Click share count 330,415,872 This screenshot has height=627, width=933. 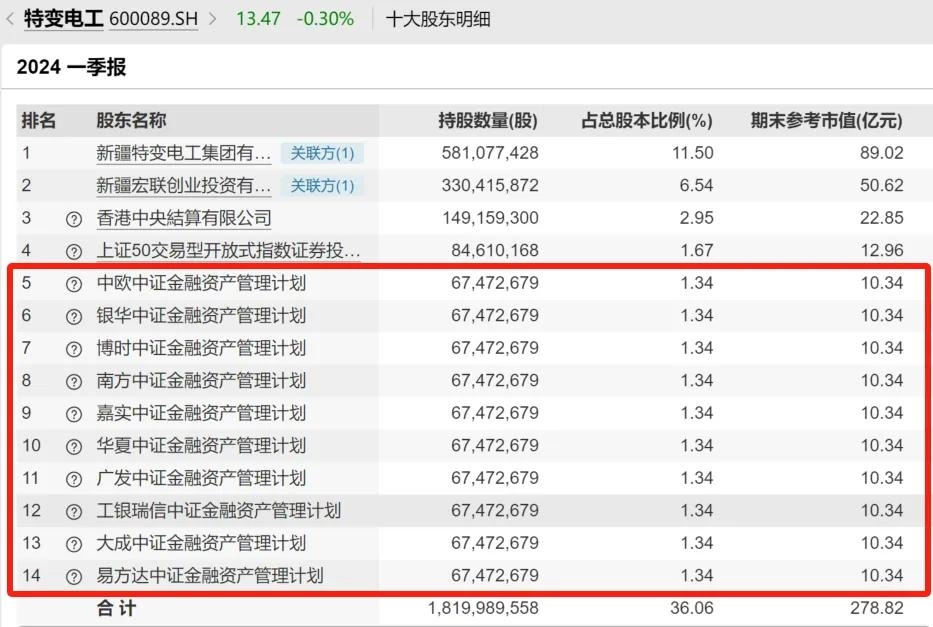(490, 186)
